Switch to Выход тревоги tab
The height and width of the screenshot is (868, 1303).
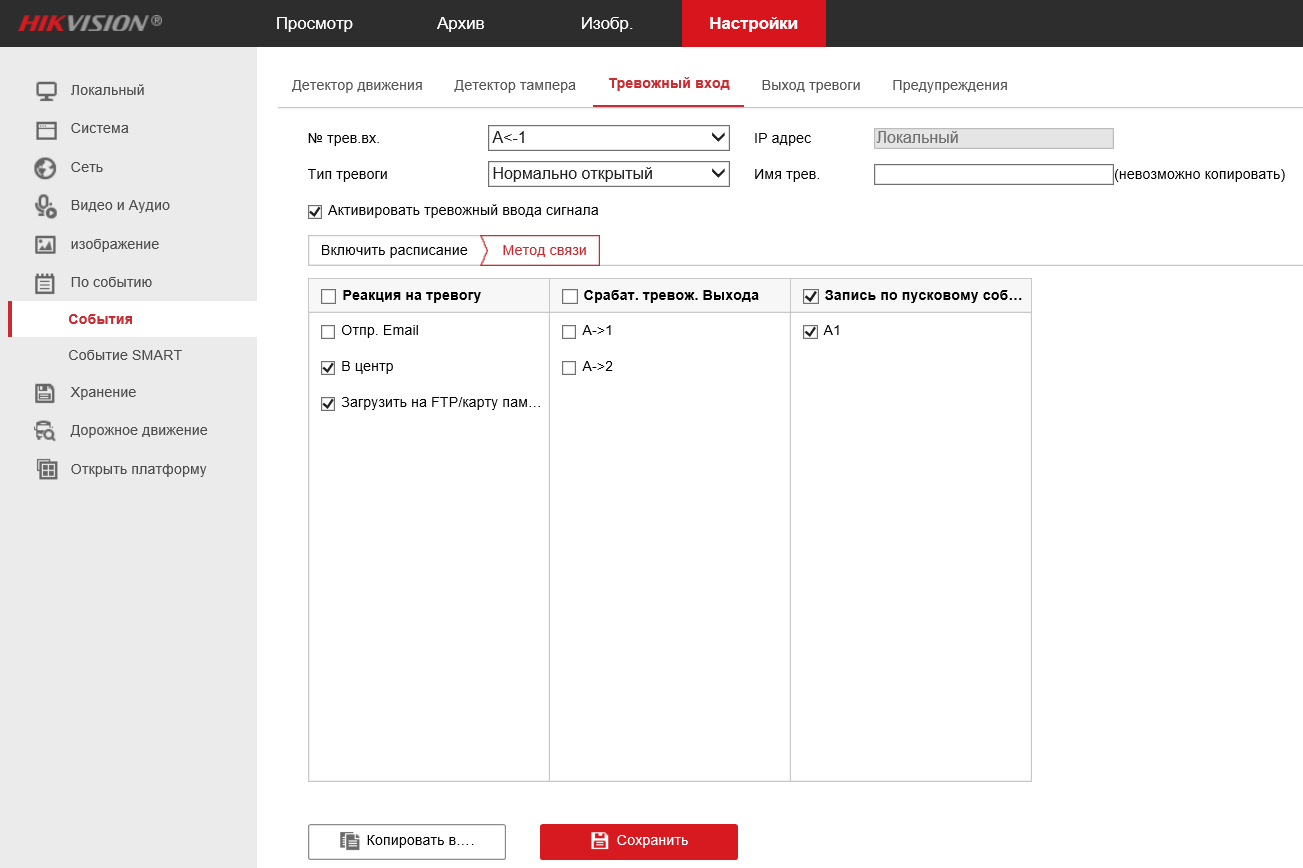(x=811, y=85)
